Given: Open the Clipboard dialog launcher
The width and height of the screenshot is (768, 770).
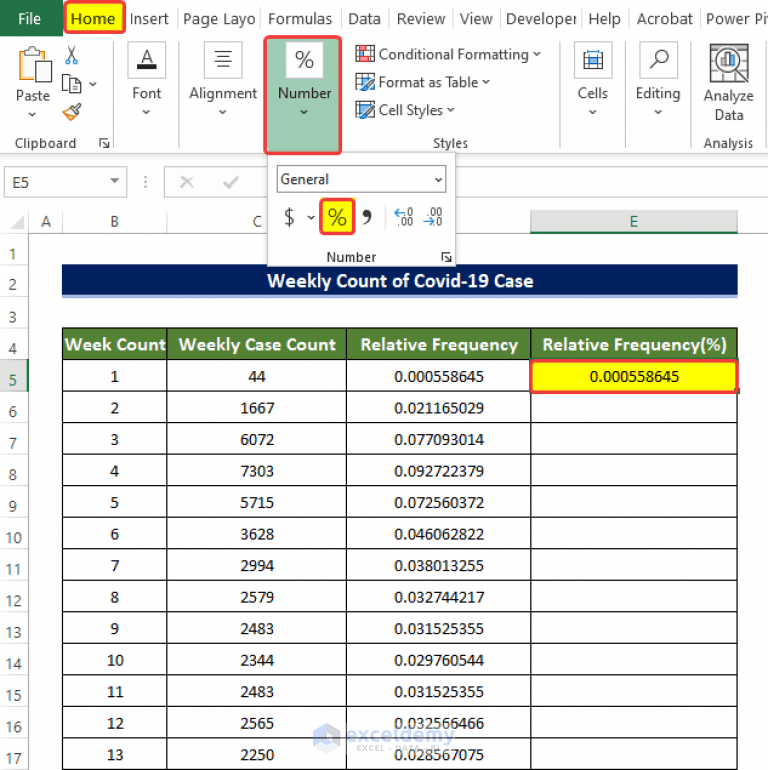Looking at the screenshot, I should pos(104,143).
